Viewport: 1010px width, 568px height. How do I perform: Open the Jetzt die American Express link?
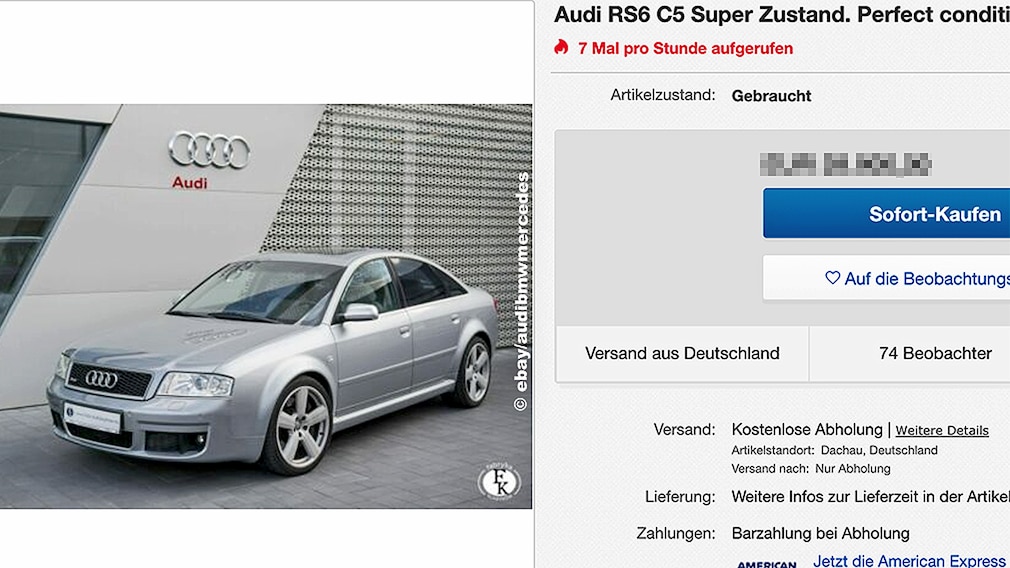tap(911, 561)
